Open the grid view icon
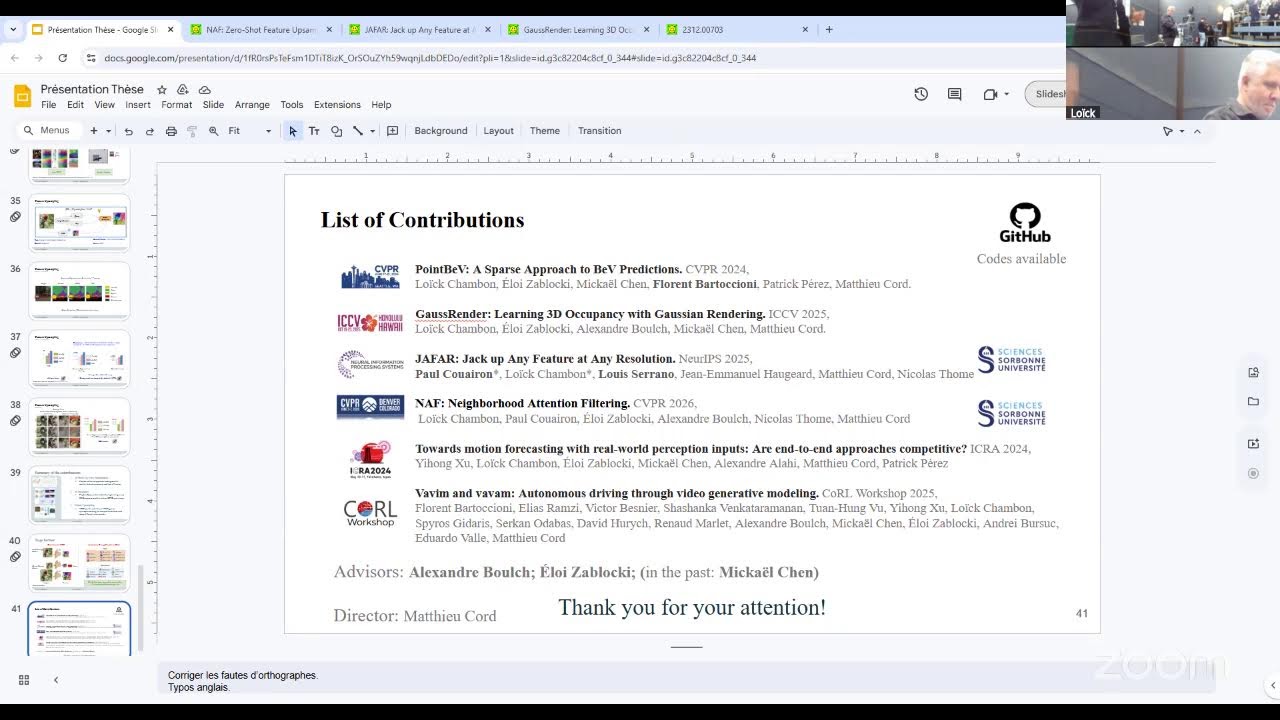 click(24, 680)
